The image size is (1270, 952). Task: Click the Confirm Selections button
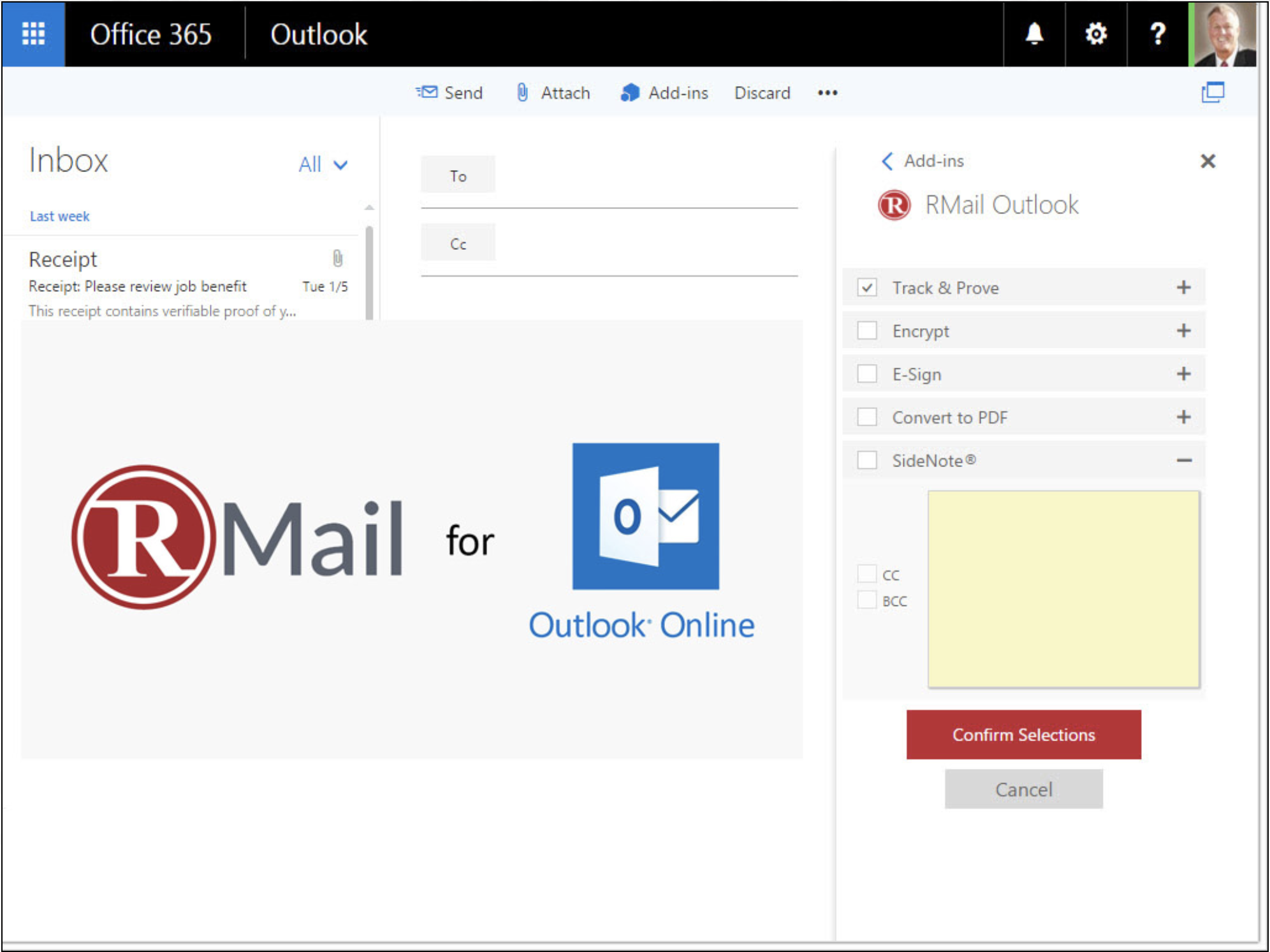point(1023,734)
